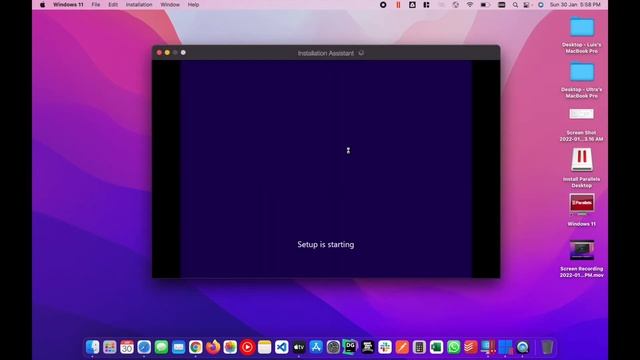Click the lock icon beside window title

click(361, 53)
